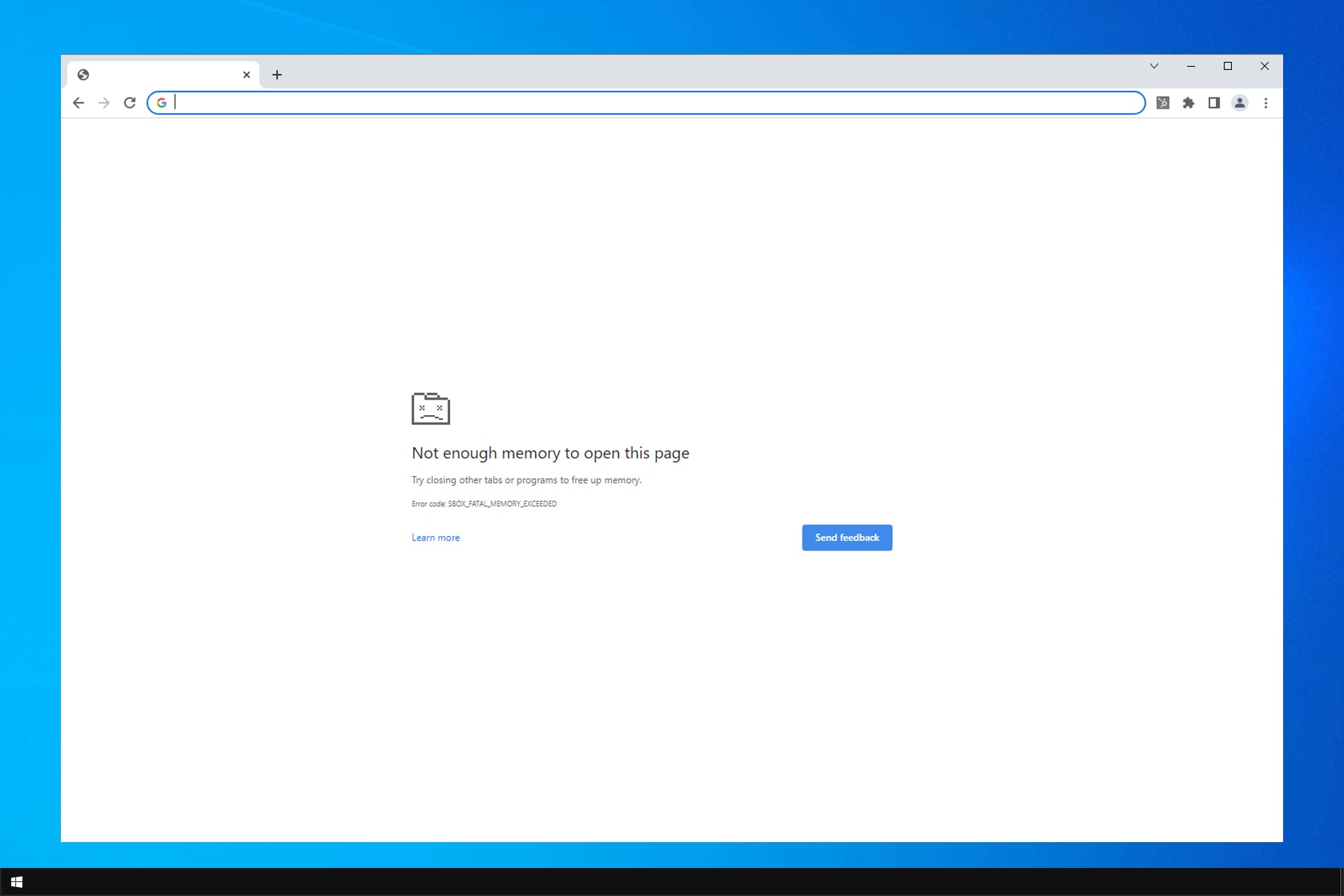This screenshot has width=1344, height=896.
Task: Open Chrome's three-dot menu
Action: (x=1266, y=103)
